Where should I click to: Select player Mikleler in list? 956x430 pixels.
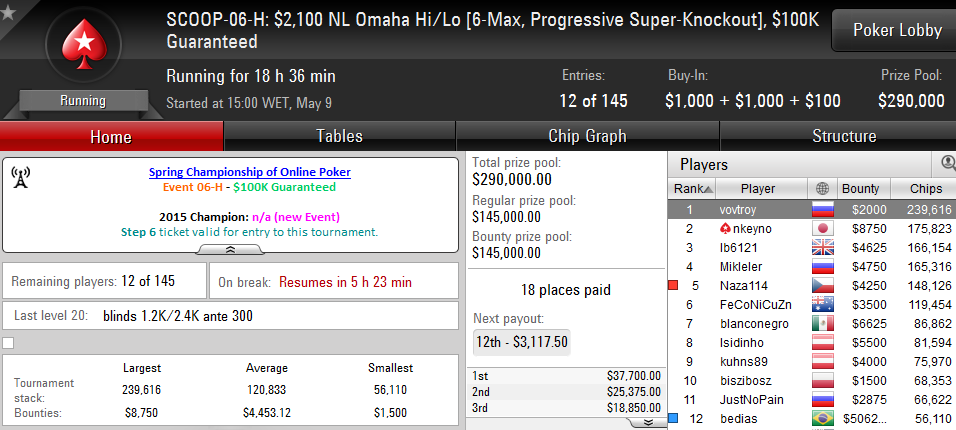pyautogui.click(x=812, y=267)
